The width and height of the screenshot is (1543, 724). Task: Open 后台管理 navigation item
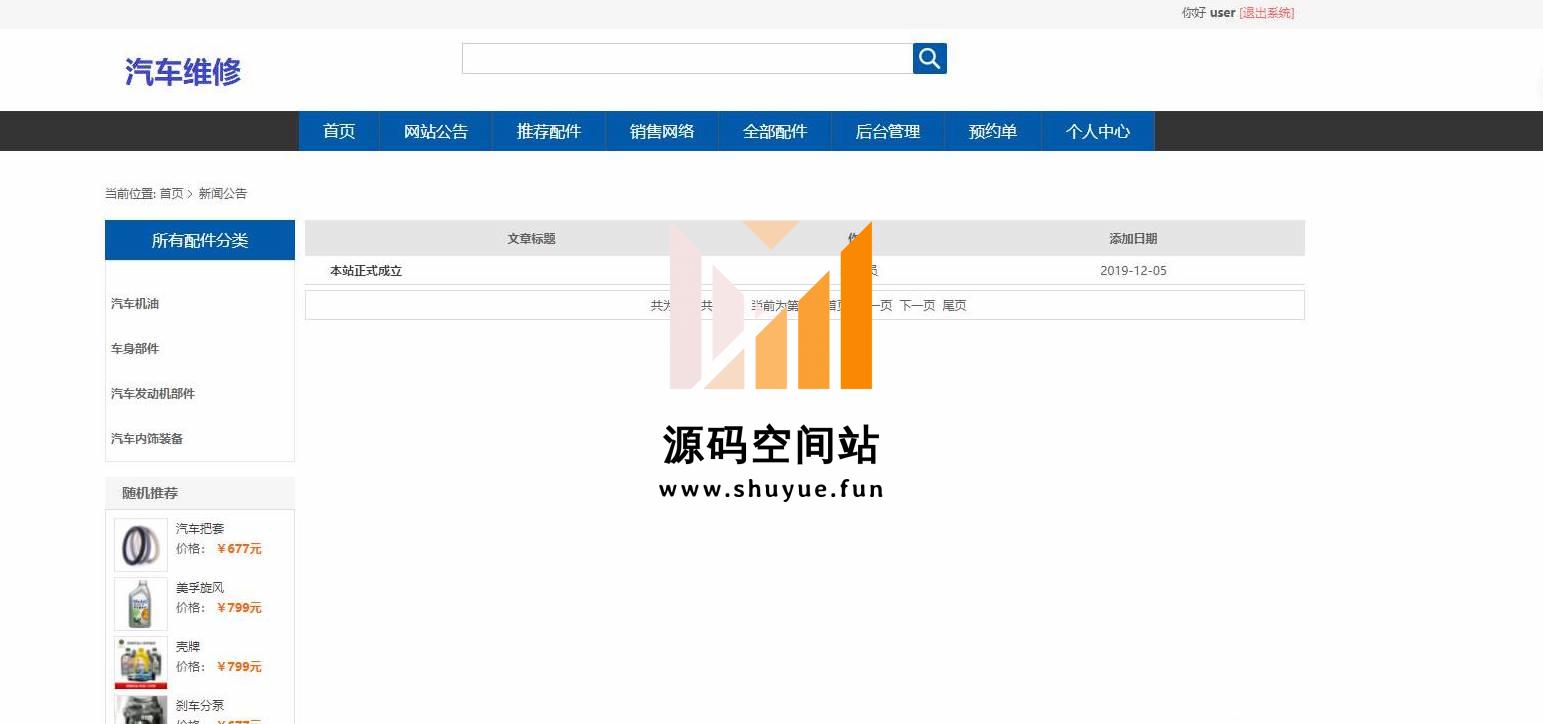[x=888, y=131]
